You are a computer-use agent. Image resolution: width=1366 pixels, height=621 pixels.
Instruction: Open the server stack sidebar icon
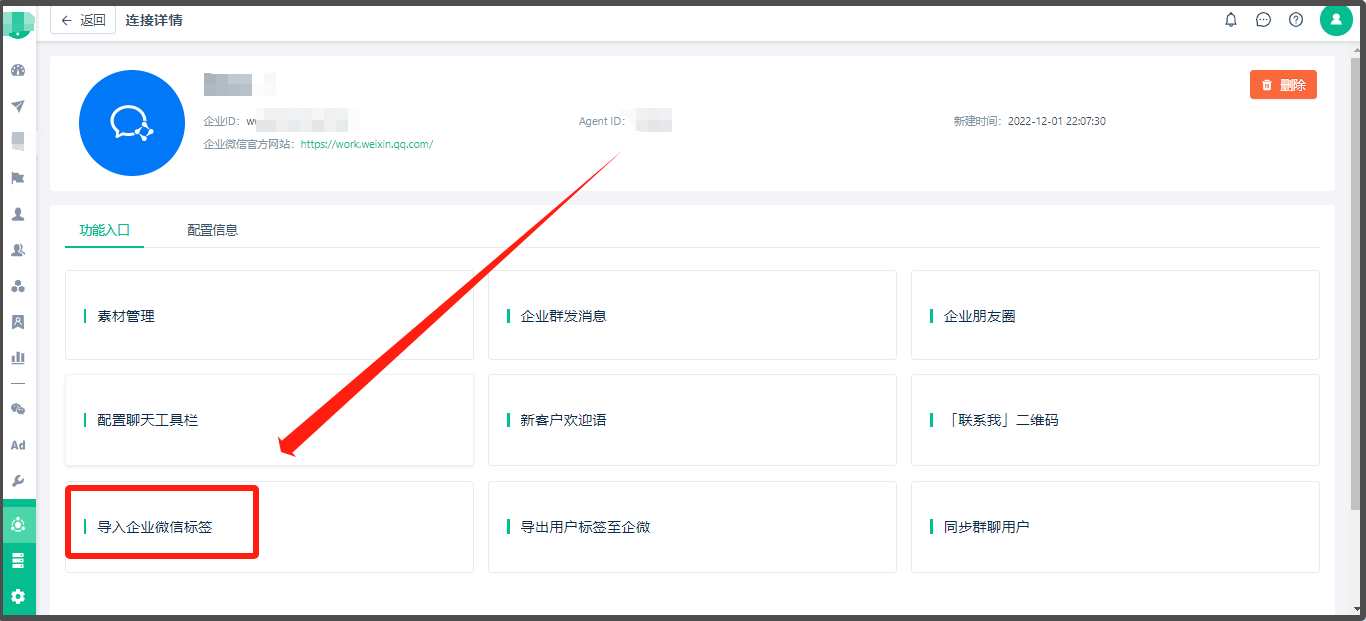(x=18, y=560)
